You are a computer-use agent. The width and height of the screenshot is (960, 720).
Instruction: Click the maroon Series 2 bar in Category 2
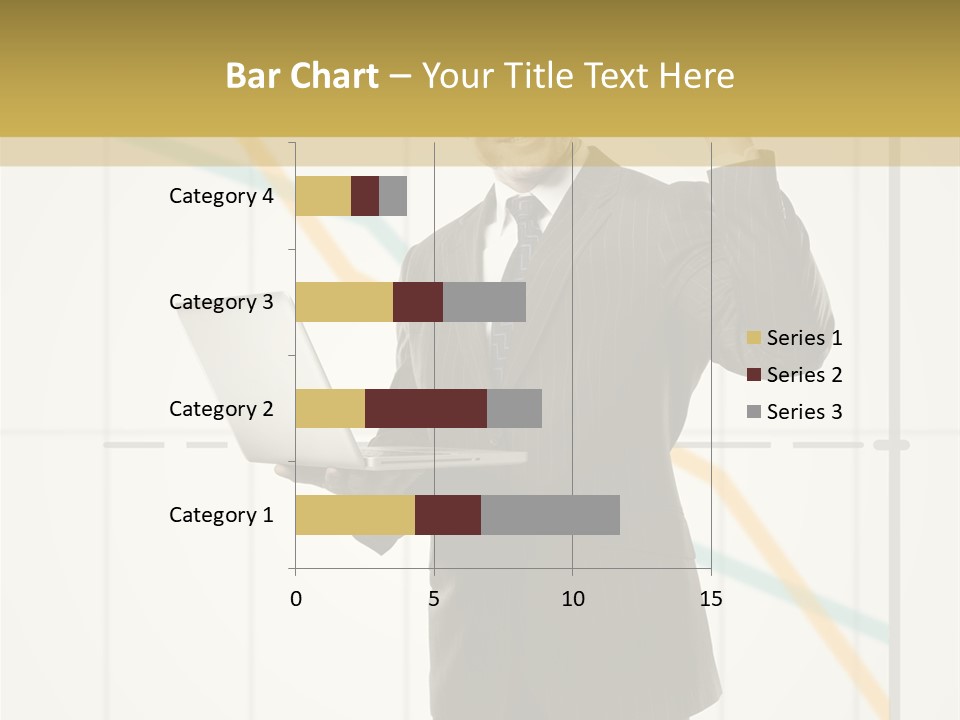426,408
